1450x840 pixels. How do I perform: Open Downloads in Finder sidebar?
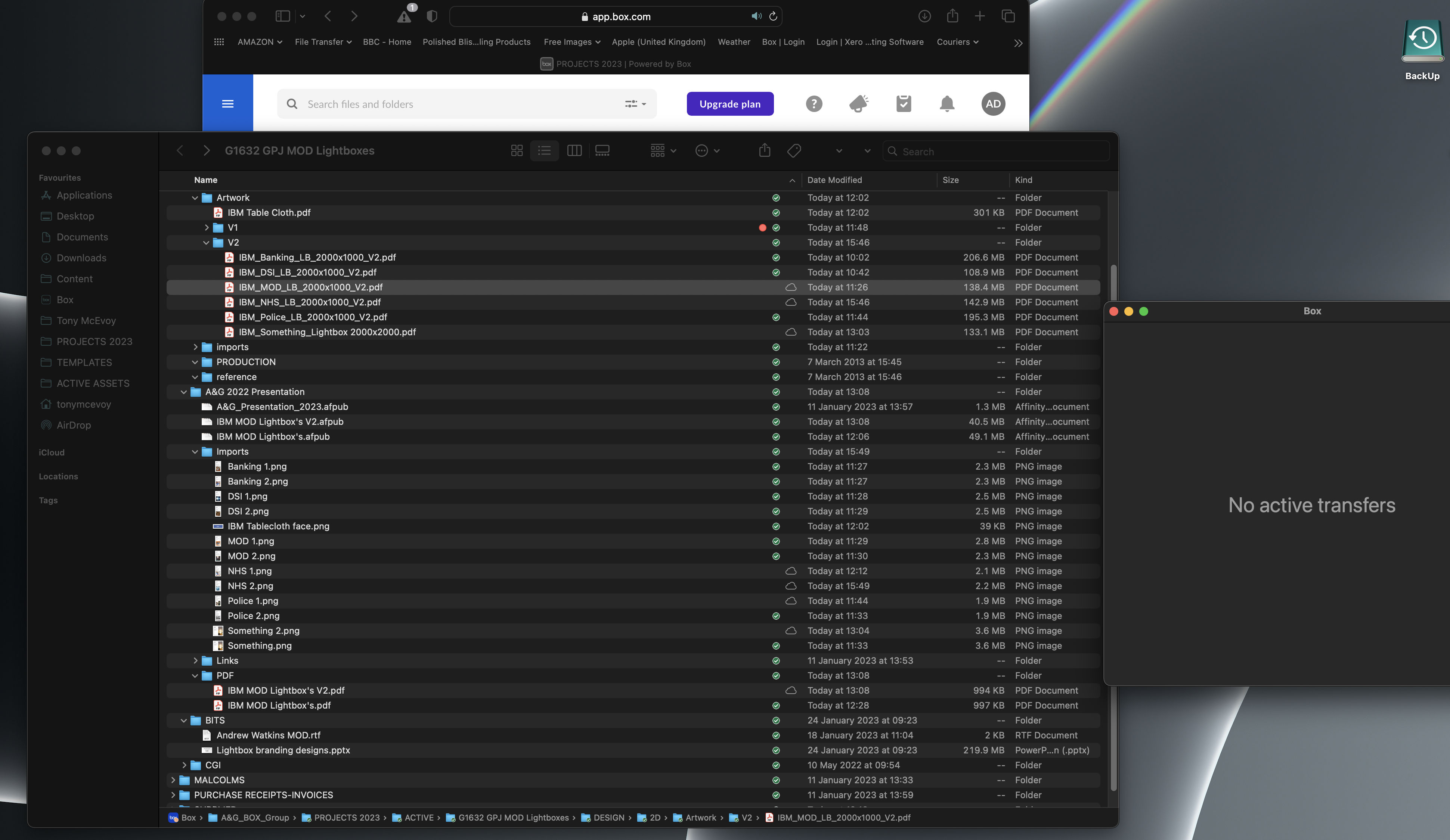tap(81, 258)
